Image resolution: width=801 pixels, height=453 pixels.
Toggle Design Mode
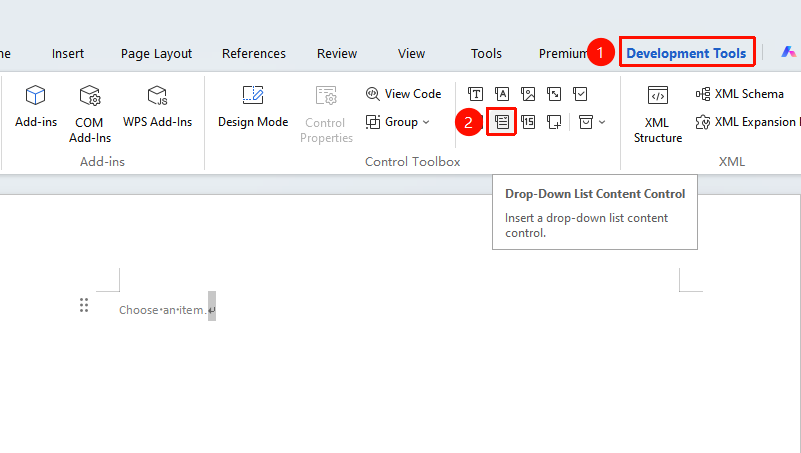click(253, 106)
